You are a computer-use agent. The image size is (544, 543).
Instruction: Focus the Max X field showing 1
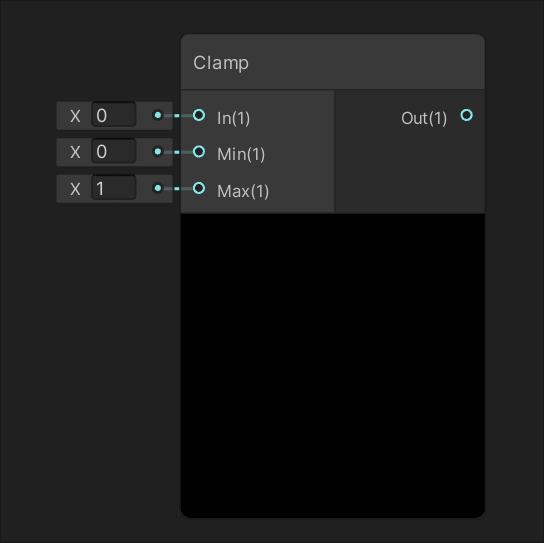coord(113,188)
